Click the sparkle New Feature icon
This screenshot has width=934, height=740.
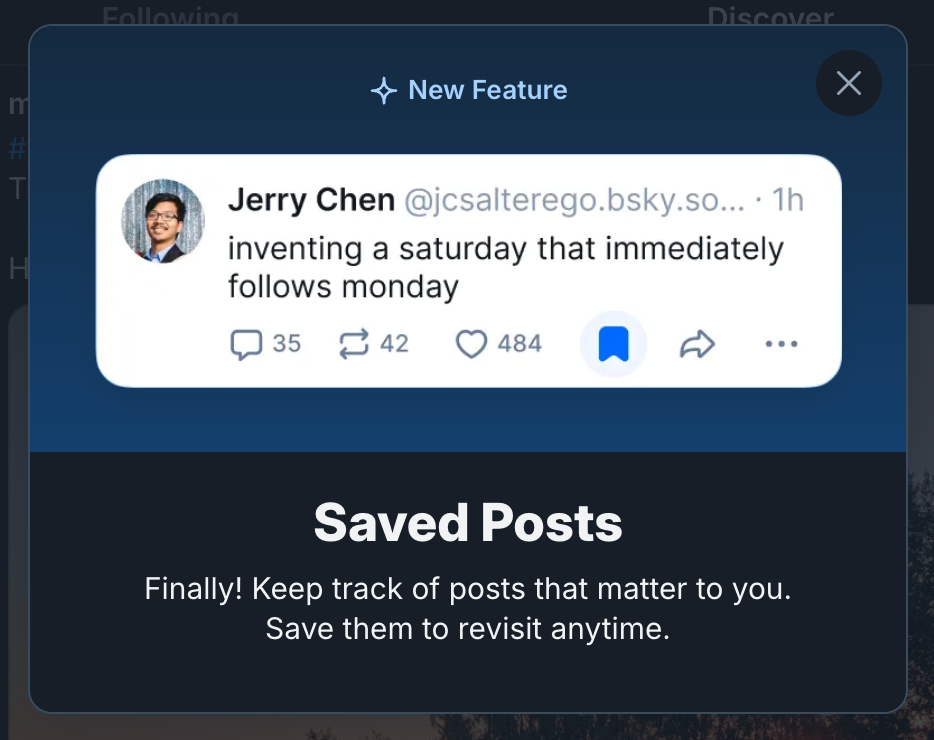point(383,90)
